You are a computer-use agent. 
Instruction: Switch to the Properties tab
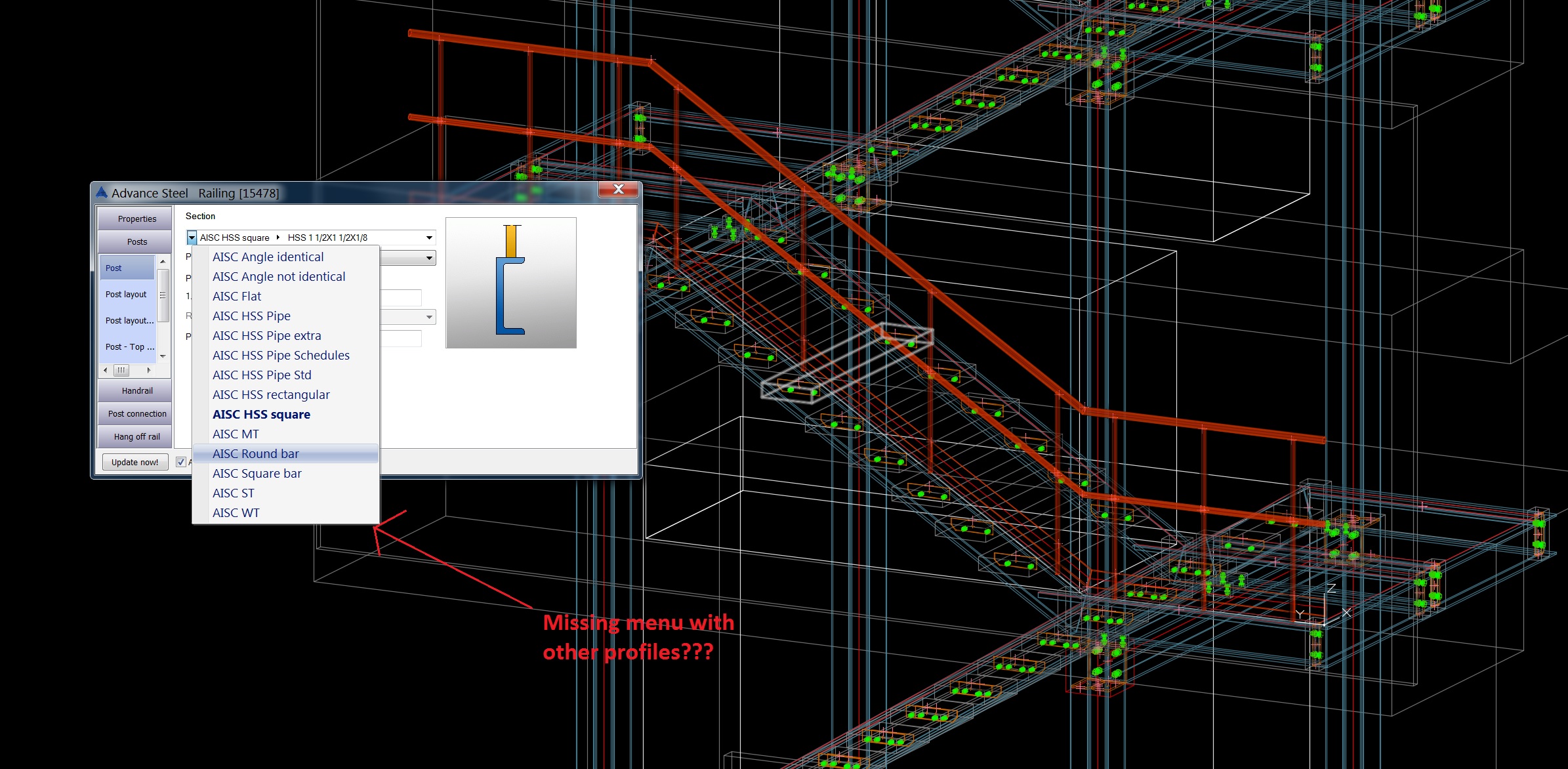pyautogui.click(x=134, y=218)
